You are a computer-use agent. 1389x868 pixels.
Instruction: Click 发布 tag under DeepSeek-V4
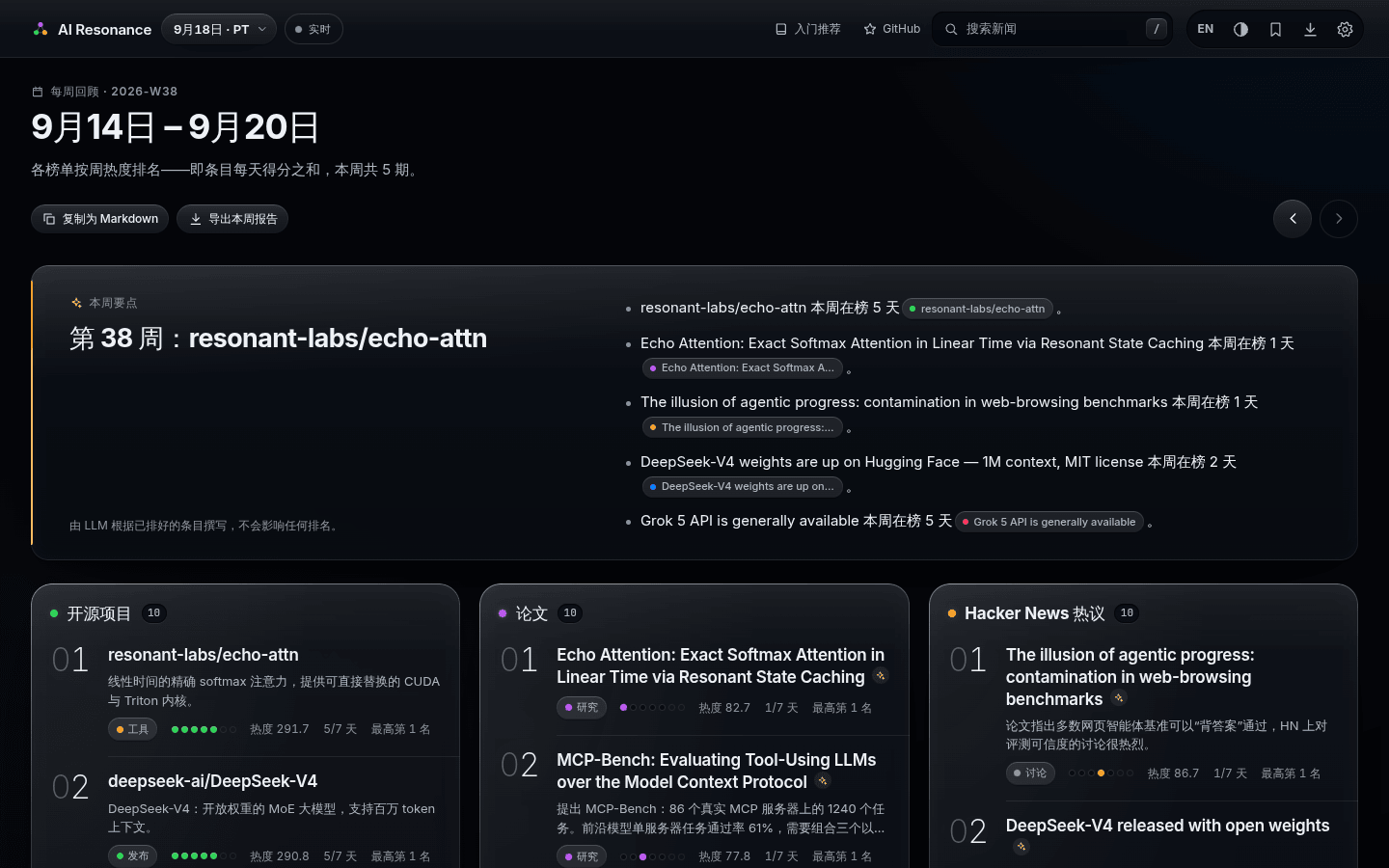pyautogui.click(x=132, y=855)
